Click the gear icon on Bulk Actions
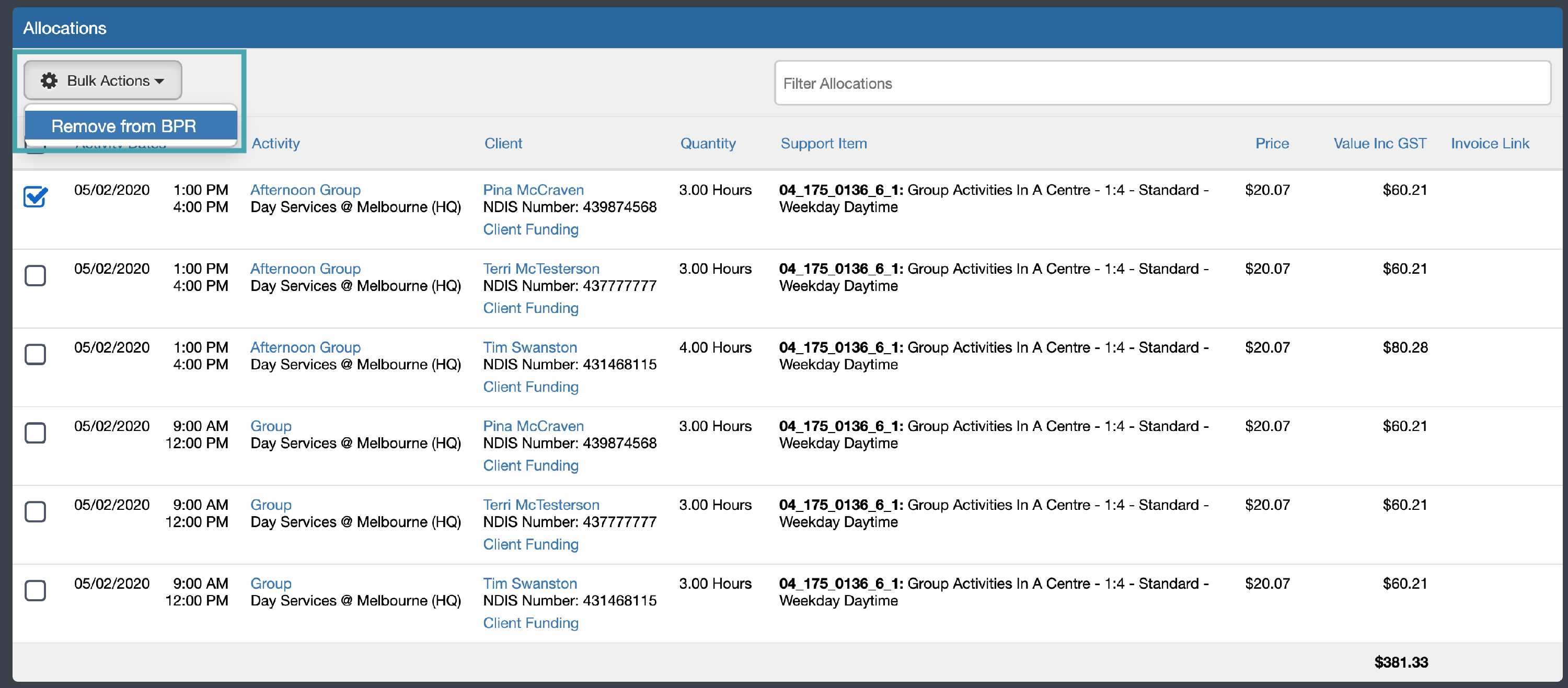The image size is (1568, 688). (x=49, y=80)
